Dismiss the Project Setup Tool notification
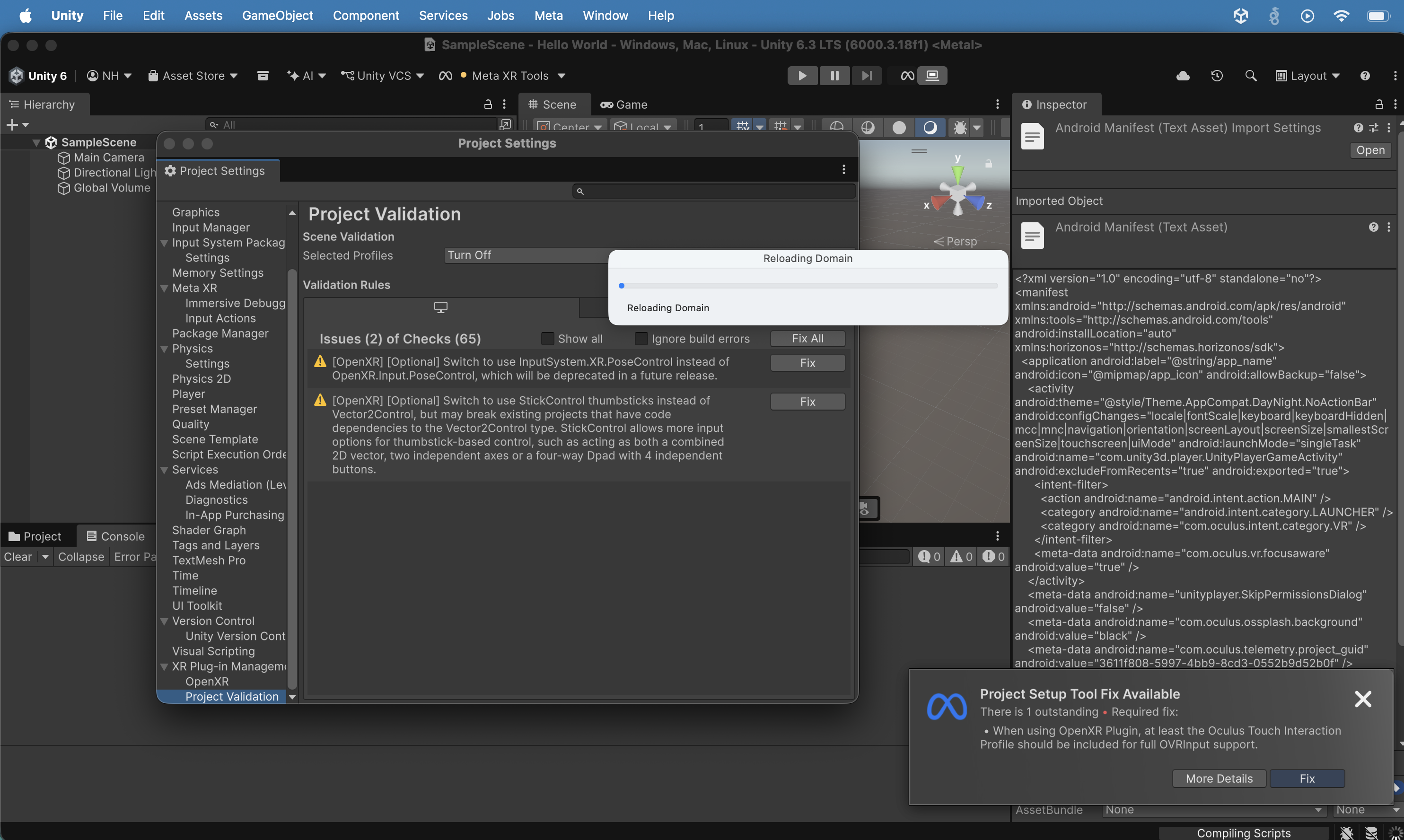This screenshot has height=840, width=1404. pos(1363,699)
